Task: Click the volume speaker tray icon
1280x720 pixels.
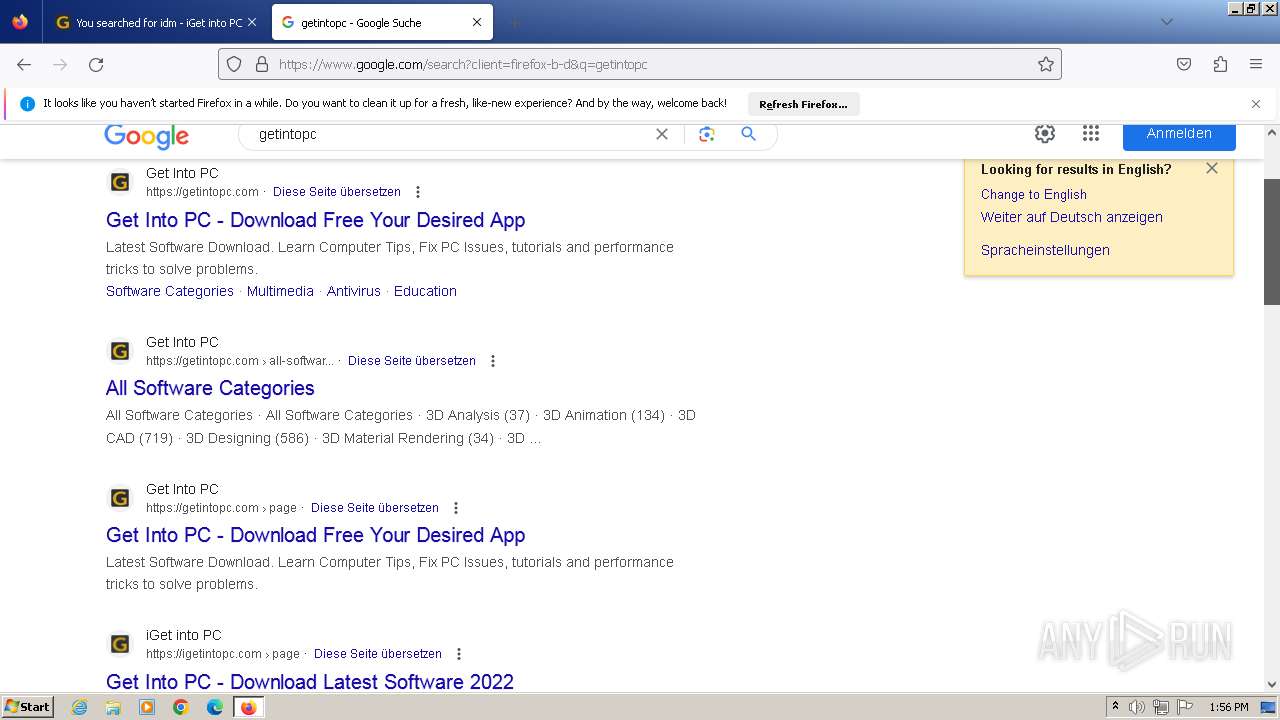Action: (x=1137, y=707)
